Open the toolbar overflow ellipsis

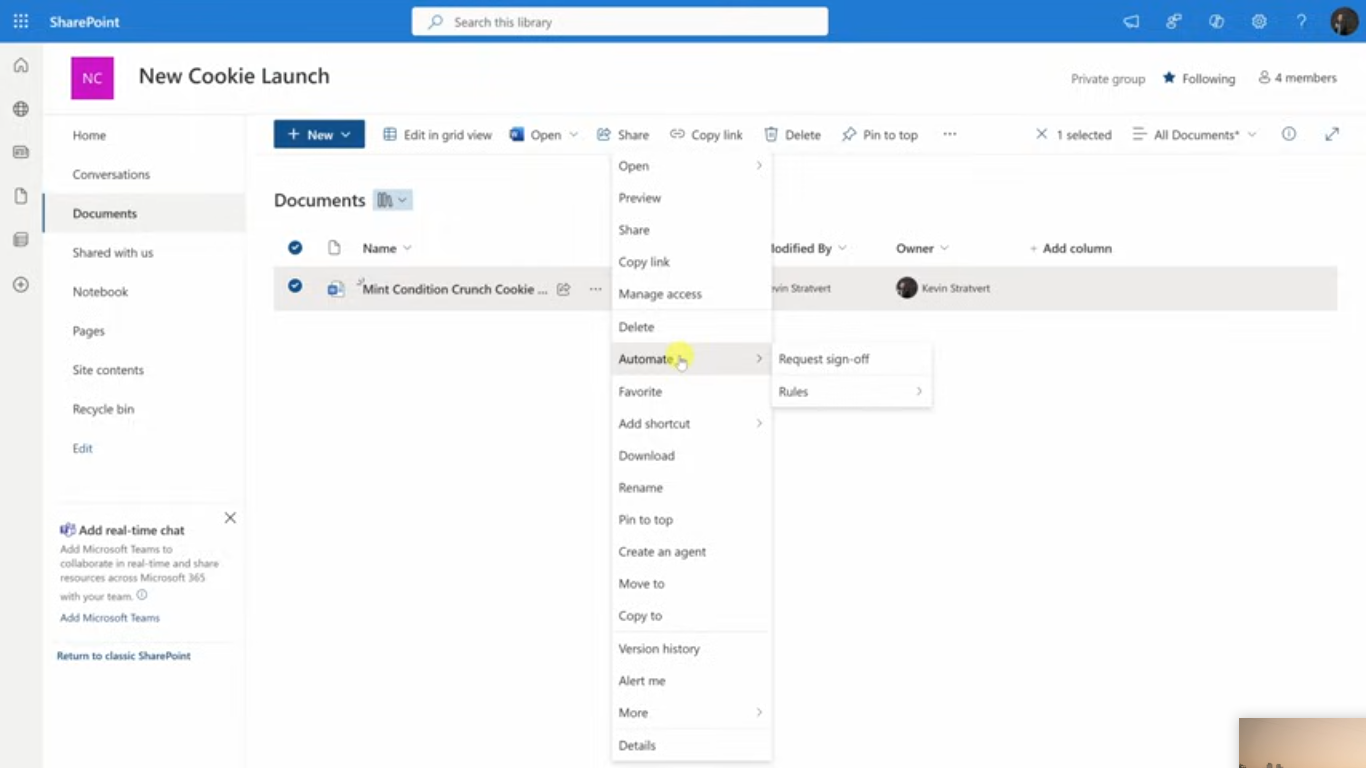[950, 134]
